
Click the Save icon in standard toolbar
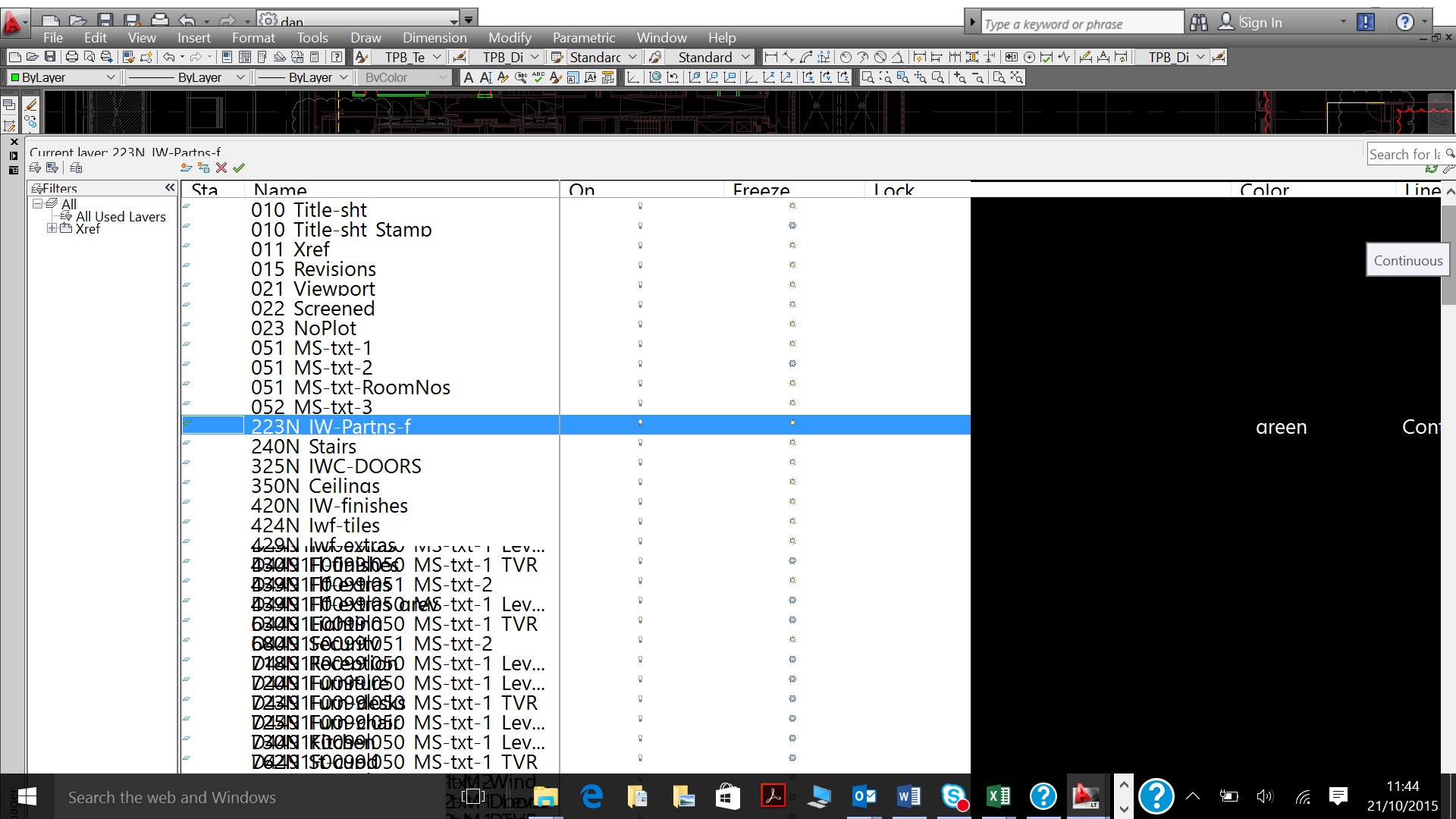click(50, 57)
